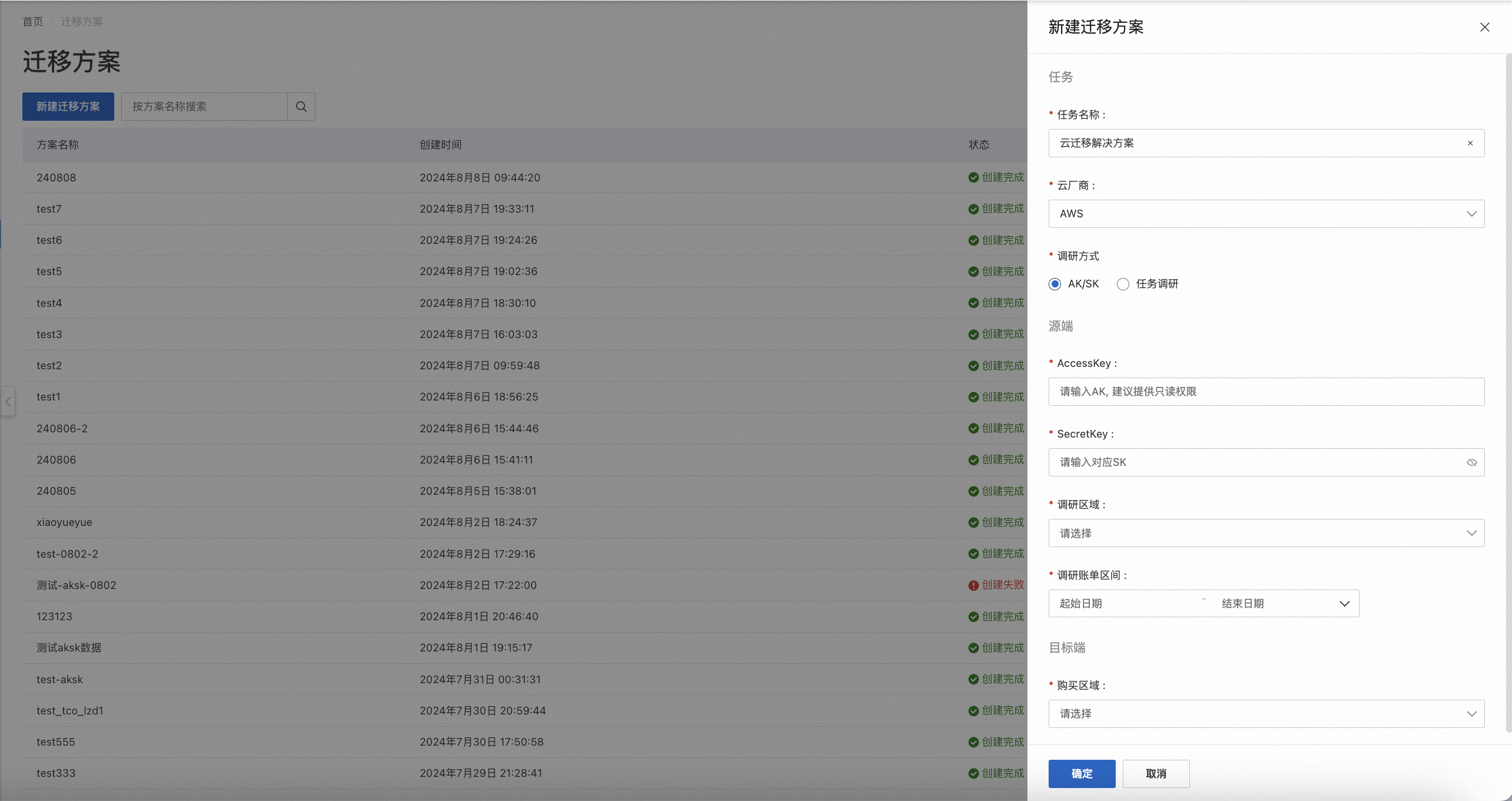This screenshot has width=1512, height=801.
Task: Click the 状态 column header
Action: 979,145
